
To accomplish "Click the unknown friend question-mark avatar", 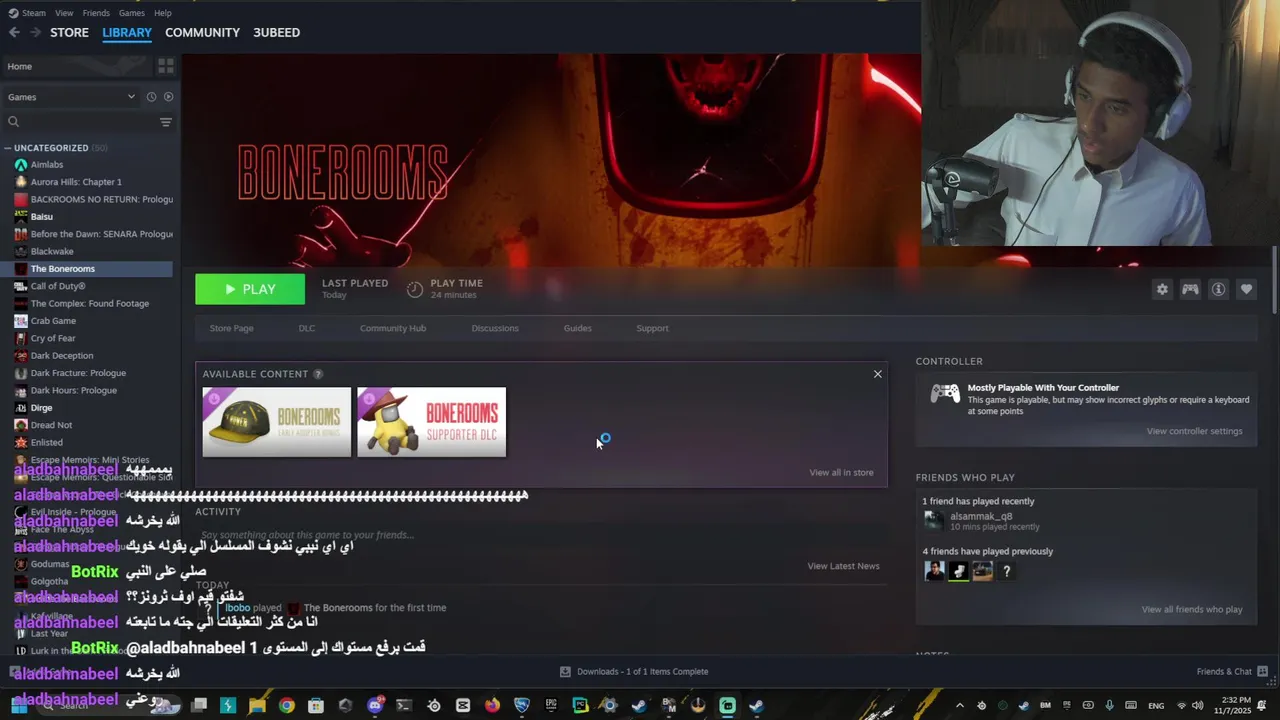I will (x=1007, y=571).
